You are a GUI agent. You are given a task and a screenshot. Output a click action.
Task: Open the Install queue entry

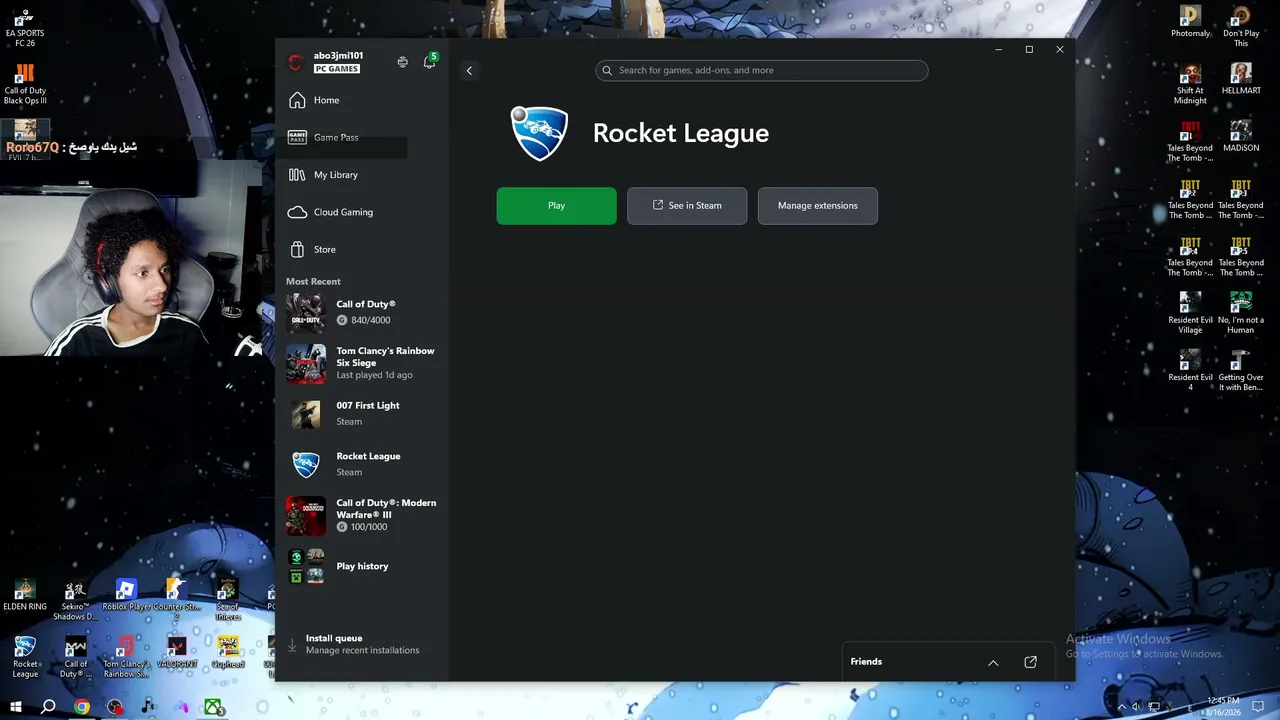pyautogui.click(x=362, y=644)
